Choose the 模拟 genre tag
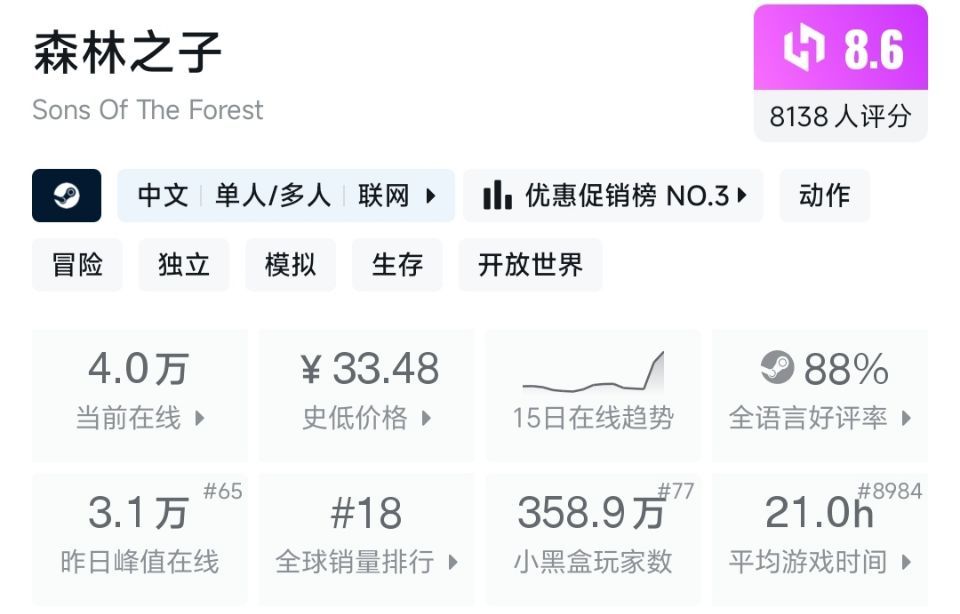960x614 pixels. pos(290,265)
